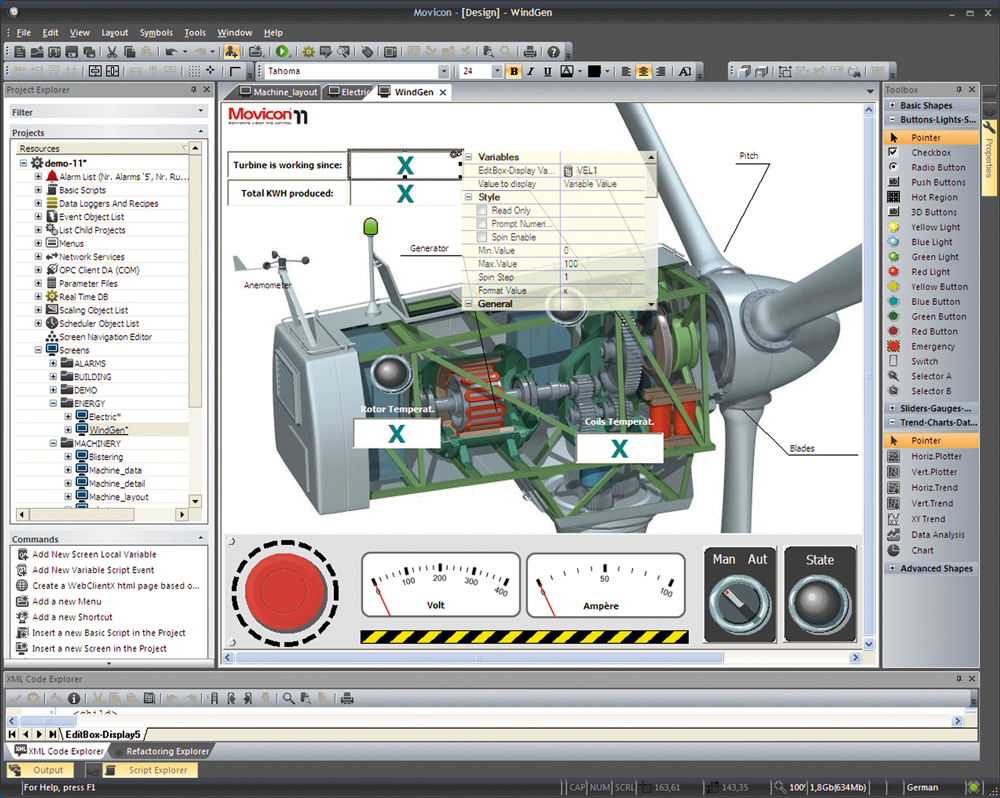Toggle Italic text formatting

530,71
